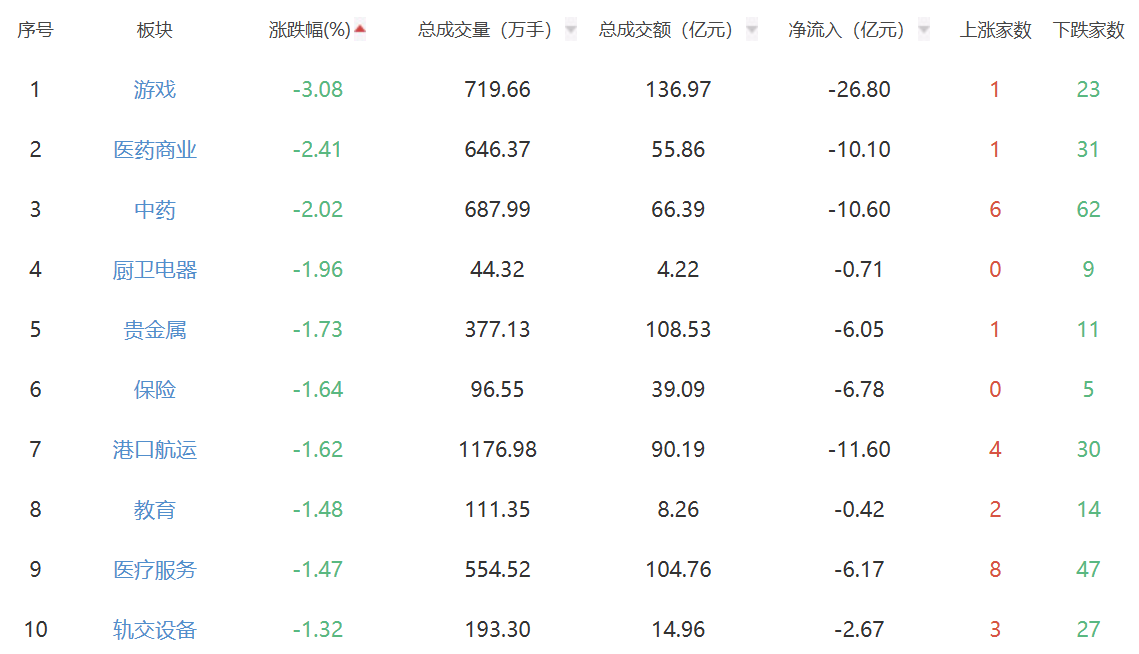Select the 贵金属 sector link

coord(155,330)
